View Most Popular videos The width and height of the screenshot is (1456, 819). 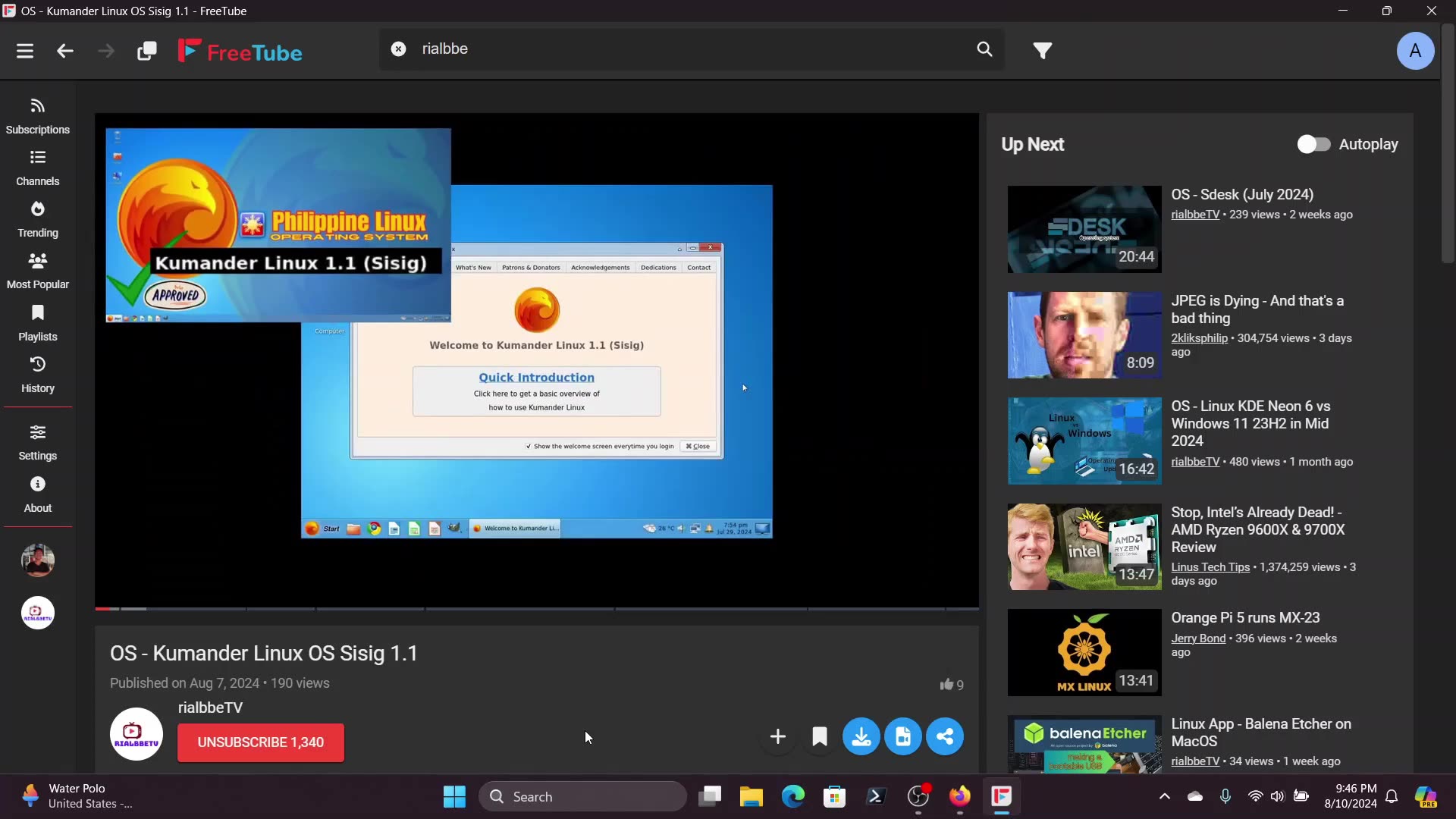click(x=37, y=270)
